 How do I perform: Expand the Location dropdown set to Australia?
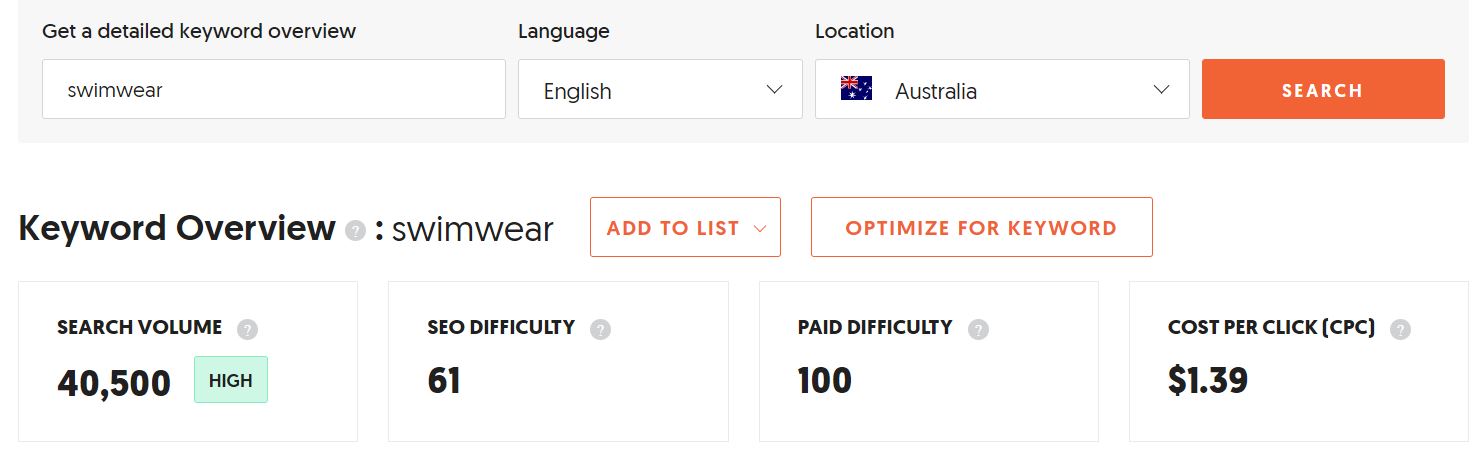(x=1002, y=89)
